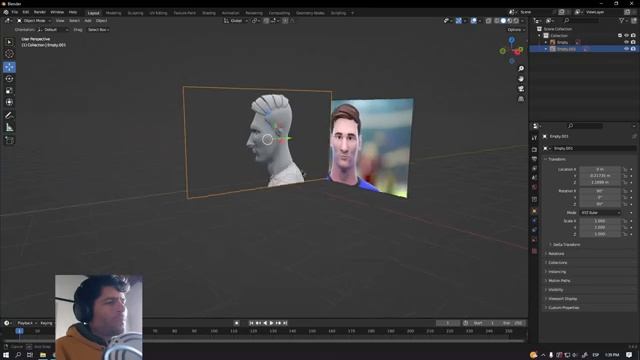
Task: Select the Add Cube tool in toolbar
Action: 9,140
